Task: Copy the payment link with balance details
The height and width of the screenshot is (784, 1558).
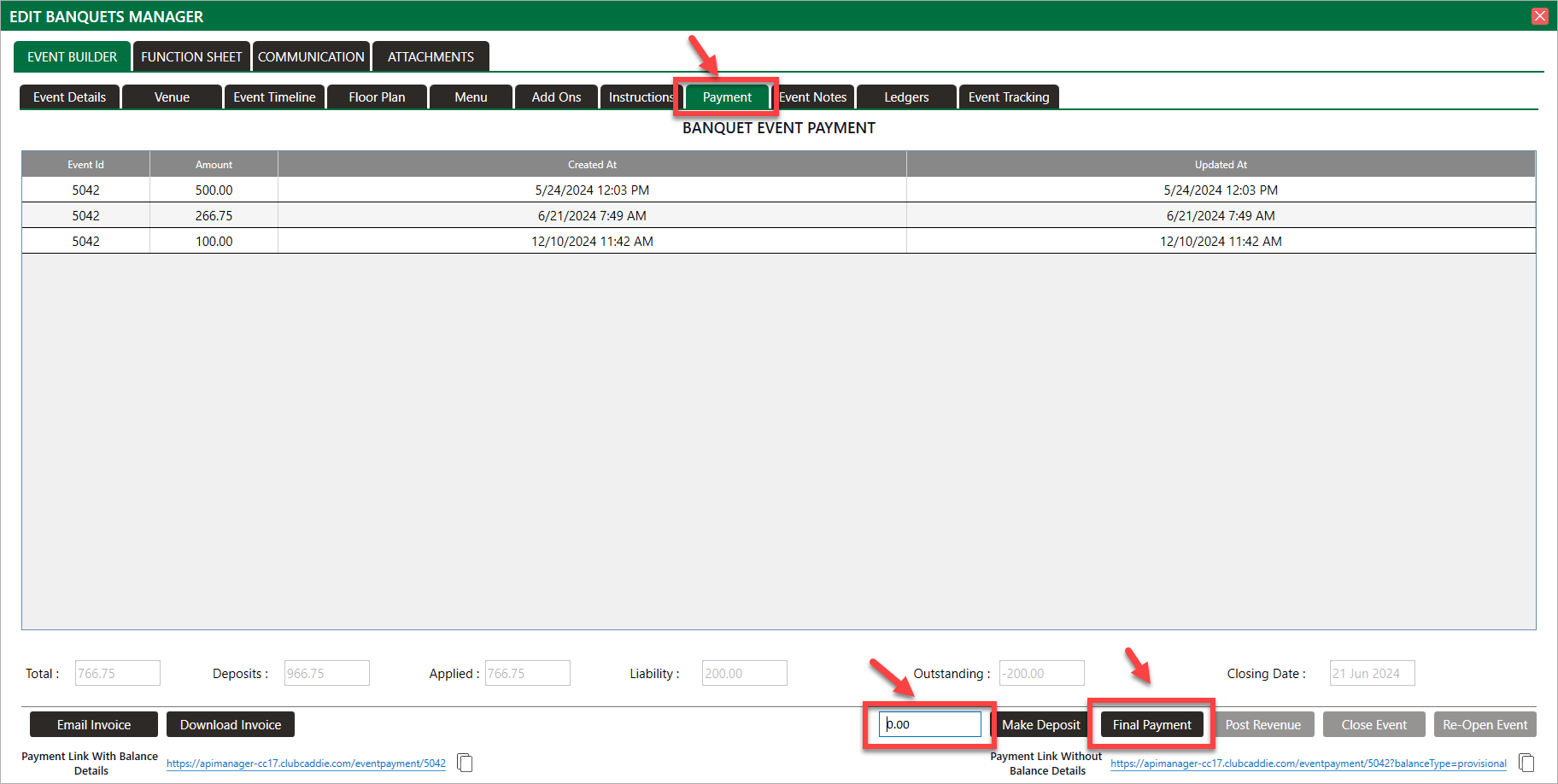Action: (465, 763)
